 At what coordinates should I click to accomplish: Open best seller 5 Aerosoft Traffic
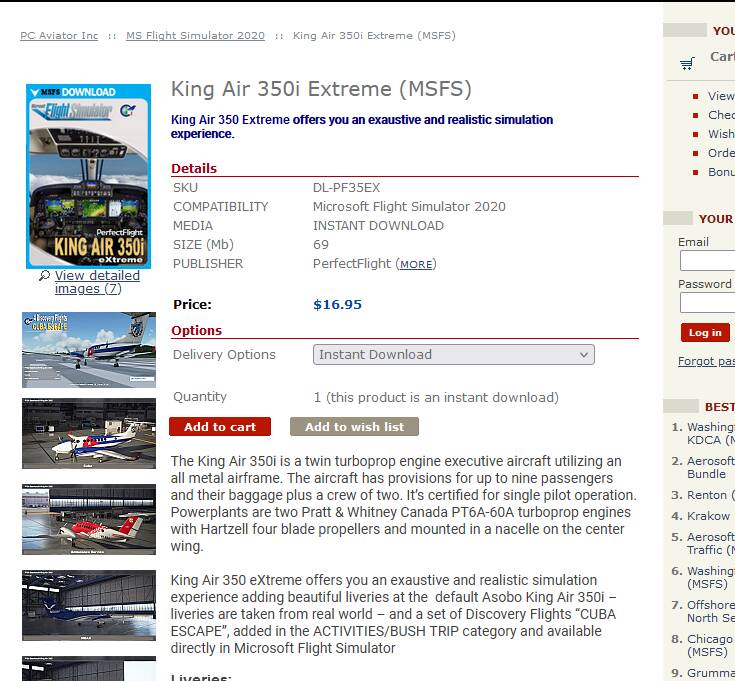pos(711,543)
